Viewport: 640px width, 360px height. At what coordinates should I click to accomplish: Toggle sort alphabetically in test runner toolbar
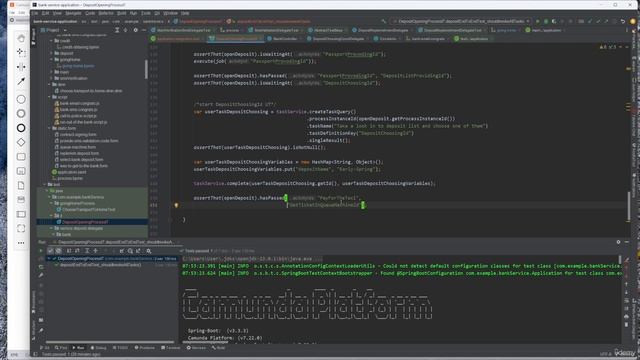point(69,251)
